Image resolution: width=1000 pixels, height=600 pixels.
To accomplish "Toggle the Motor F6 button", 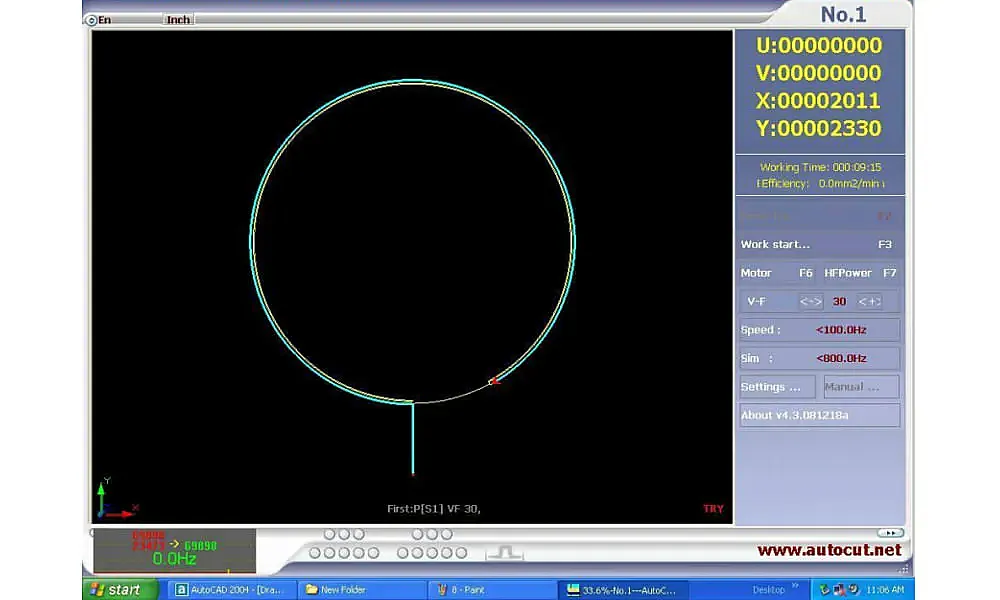I will (x=777, y=273).
